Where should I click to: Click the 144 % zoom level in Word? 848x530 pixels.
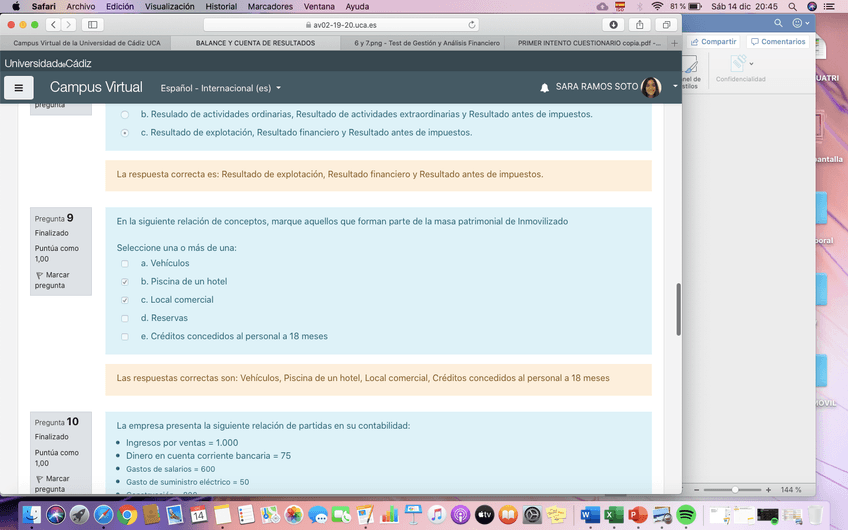pyautogui.click(x=791, y=489)
